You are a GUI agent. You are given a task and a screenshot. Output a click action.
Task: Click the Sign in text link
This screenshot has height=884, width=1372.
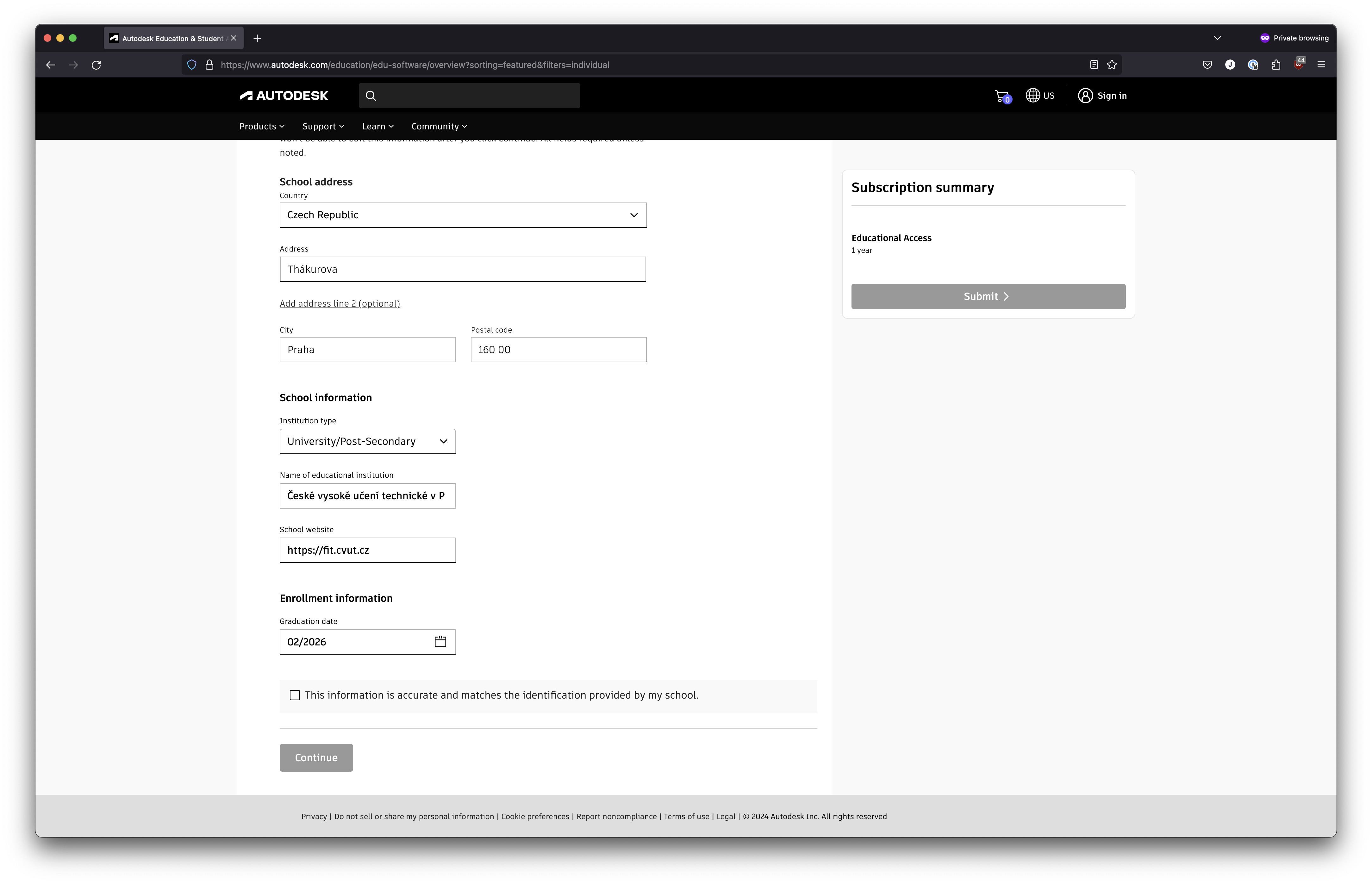(1112, 96)
